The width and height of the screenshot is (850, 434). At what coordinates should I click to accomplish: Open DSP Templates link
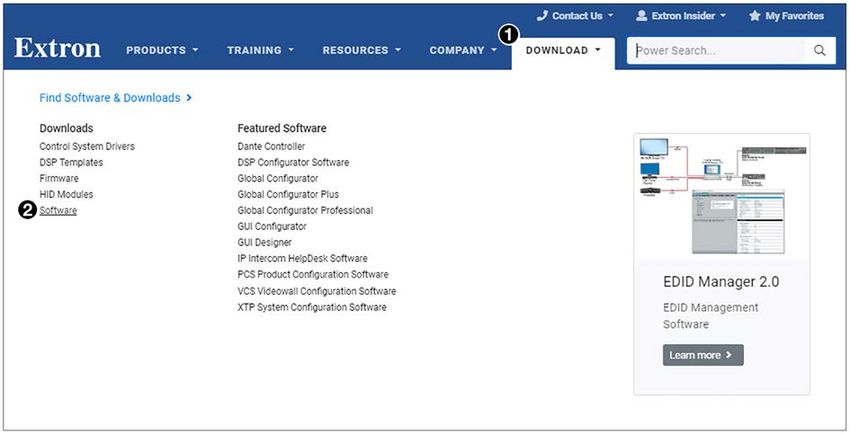click(x=71, y=163)
